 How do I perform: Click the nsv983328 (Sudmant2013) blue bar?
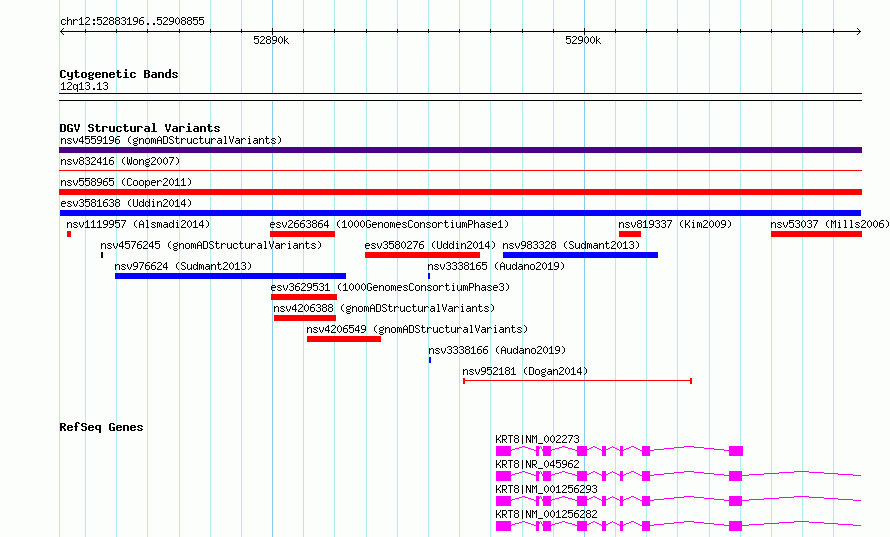click(x=580, y=255)
